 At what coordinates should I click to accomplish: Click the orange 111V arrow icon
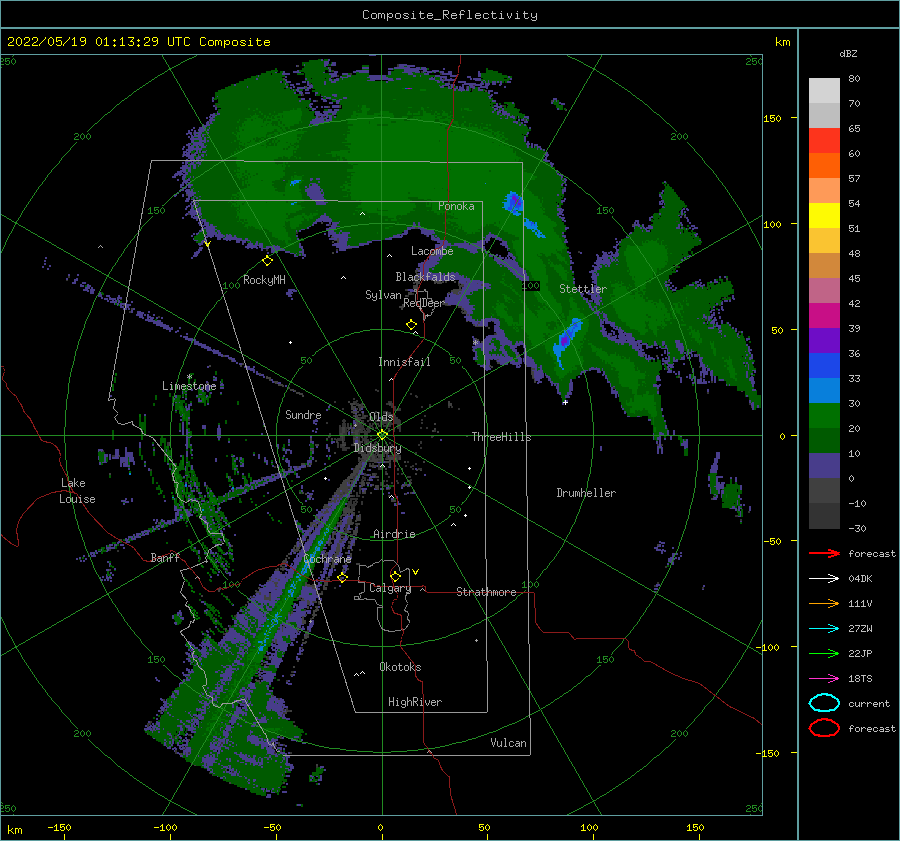coord(824,603)
